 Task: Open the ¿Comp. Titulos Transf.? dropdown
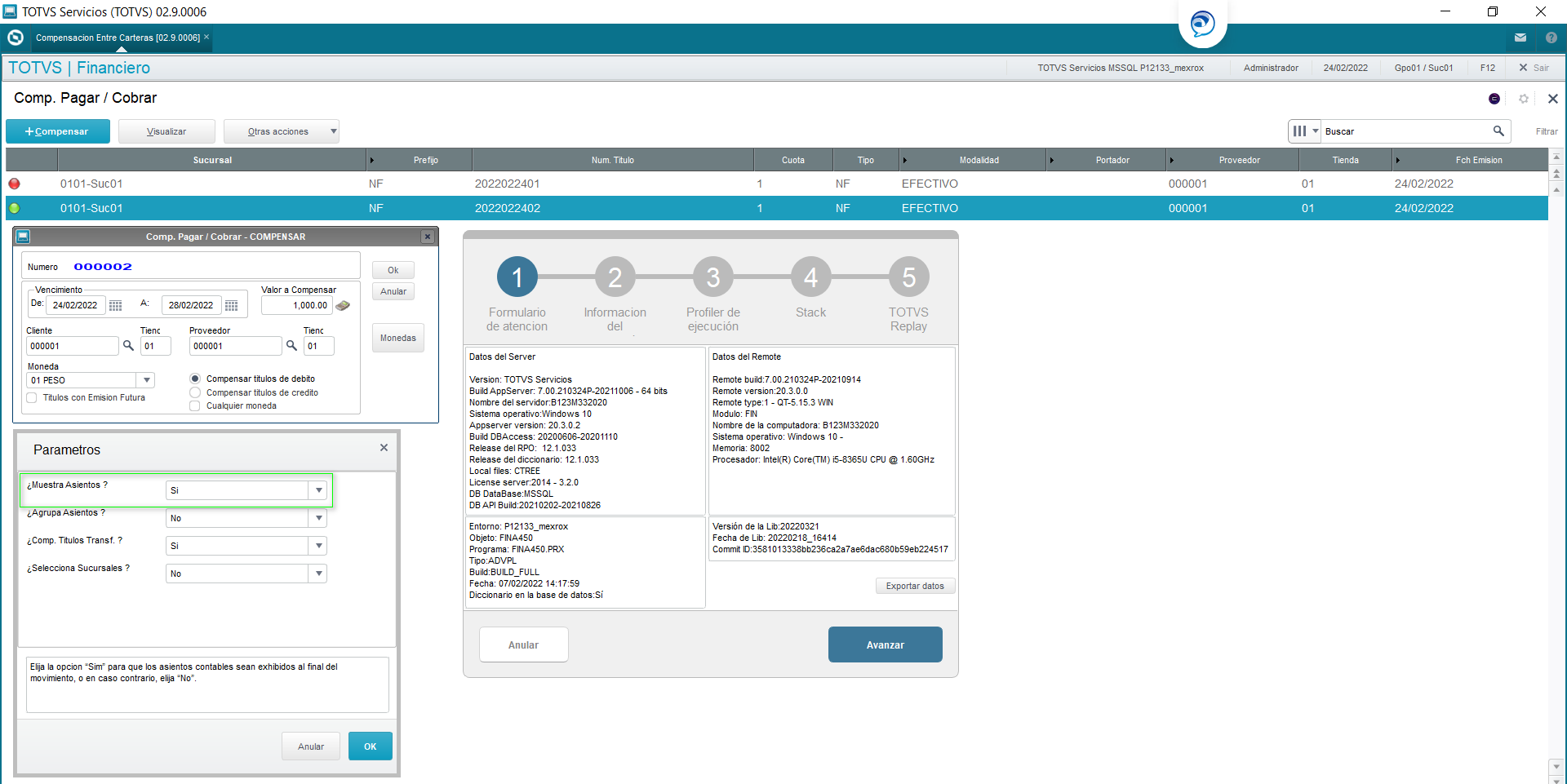point(318,546)
